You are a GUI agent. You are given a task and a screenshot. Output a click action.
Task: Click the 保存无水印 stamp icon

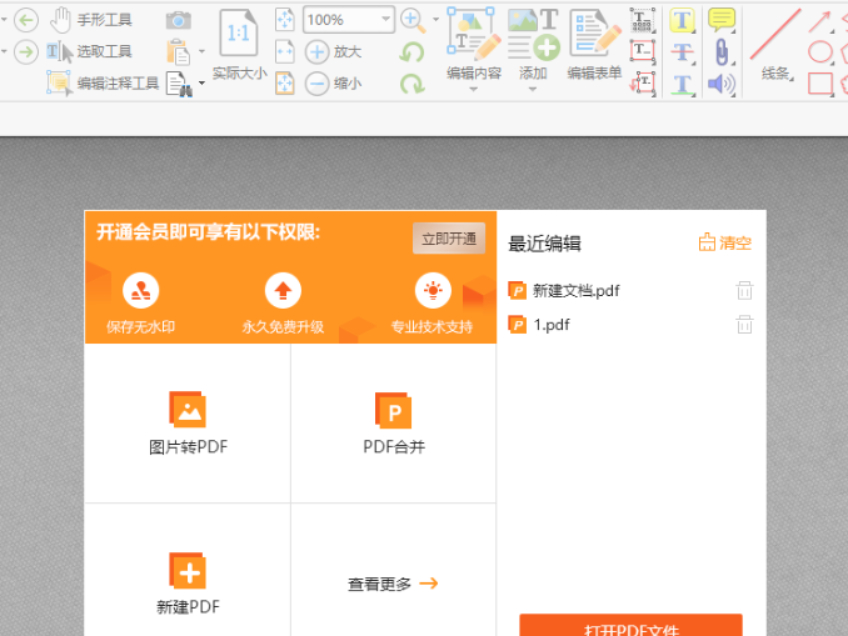tap(141, 290)
